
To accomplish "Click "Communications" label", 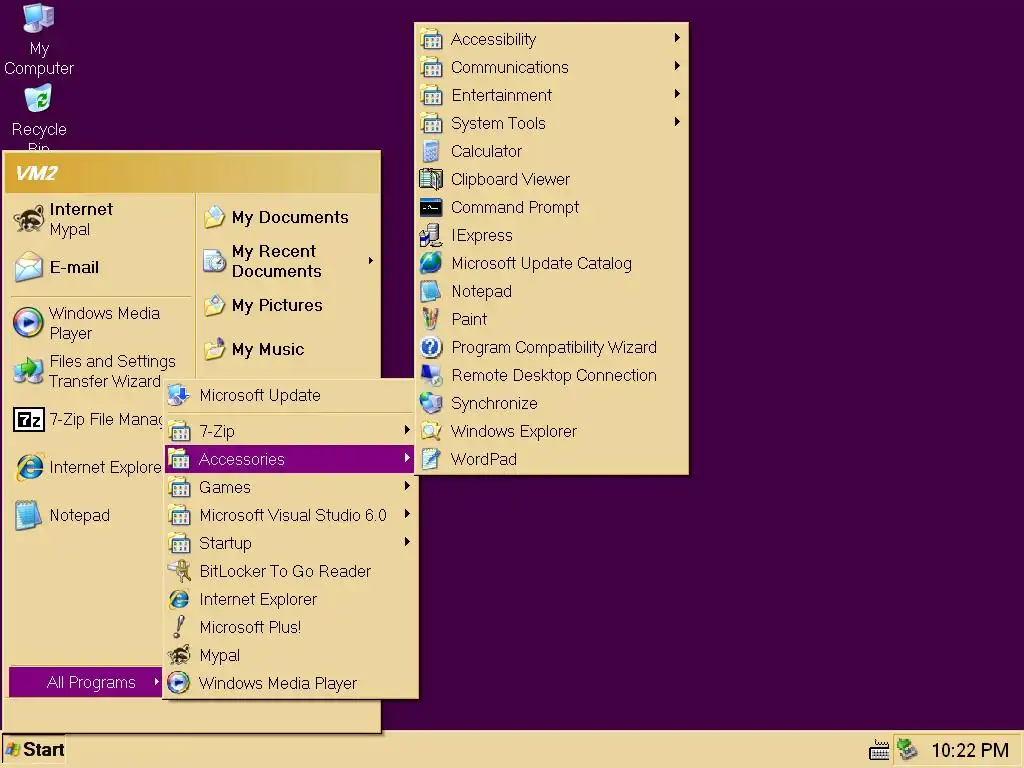I will pyautogui.click(x=509, y=67).
